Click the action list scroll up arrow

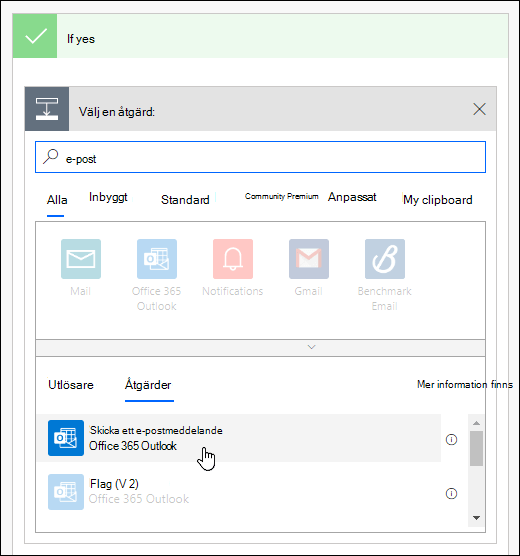point(476,423)
